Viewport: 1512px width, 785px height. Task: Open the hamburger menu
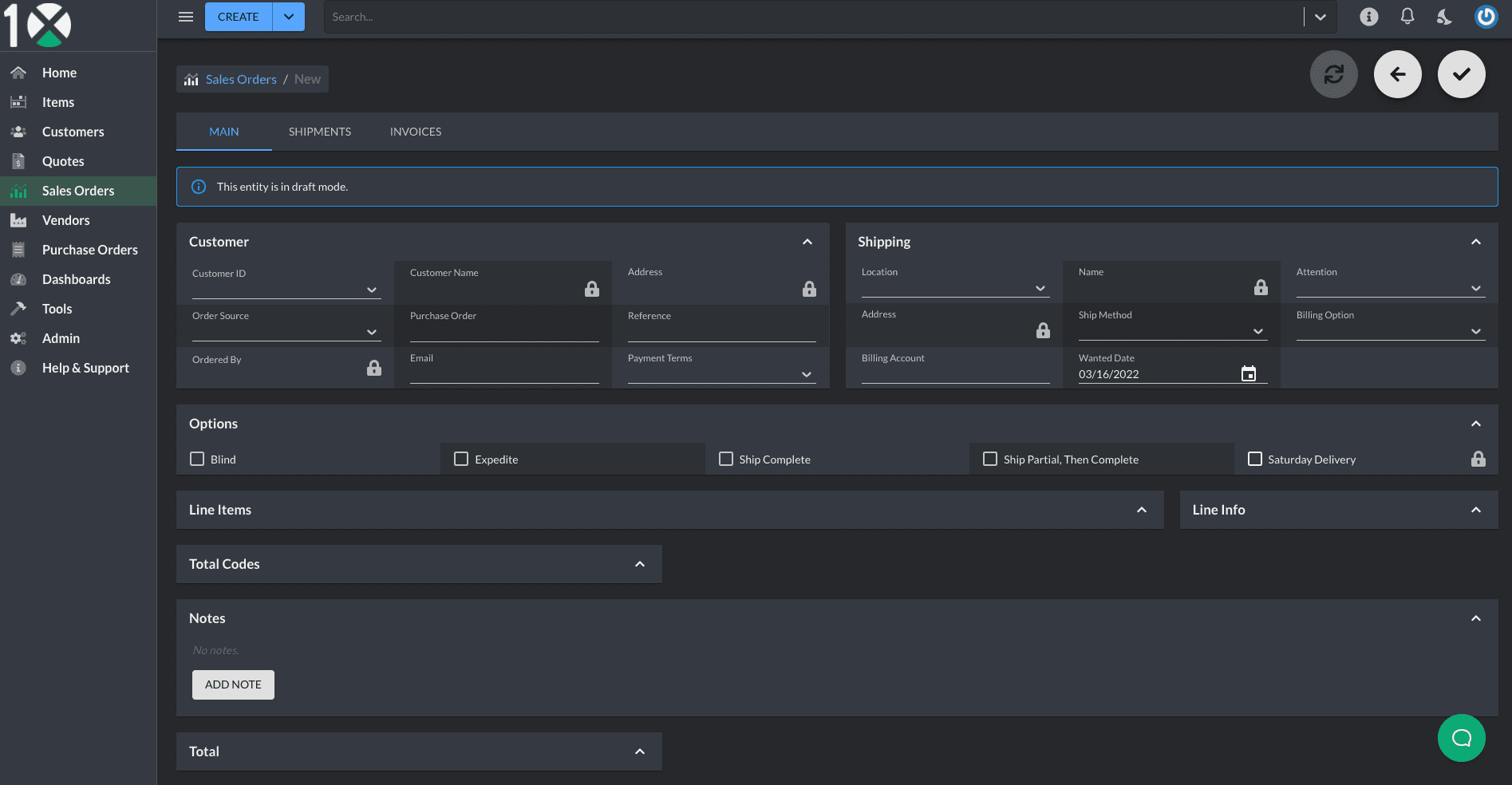[x=186, y=17]
